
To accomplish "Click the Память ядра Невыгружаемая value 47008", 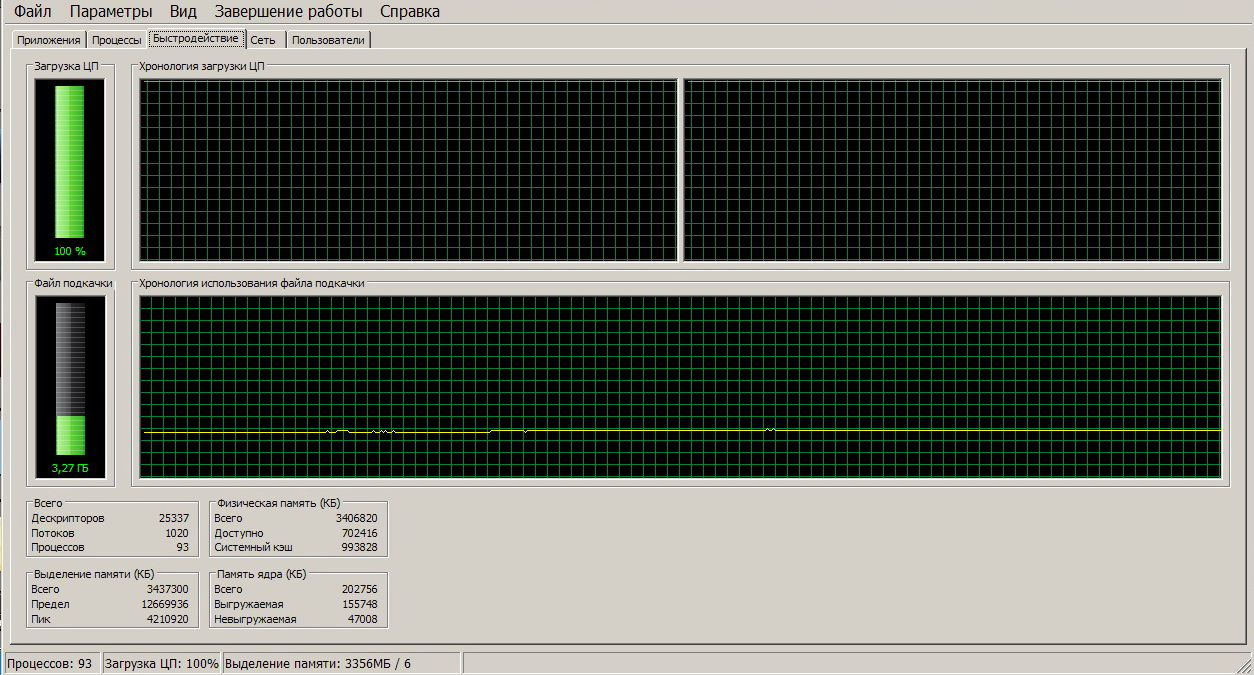I will 361,619.
